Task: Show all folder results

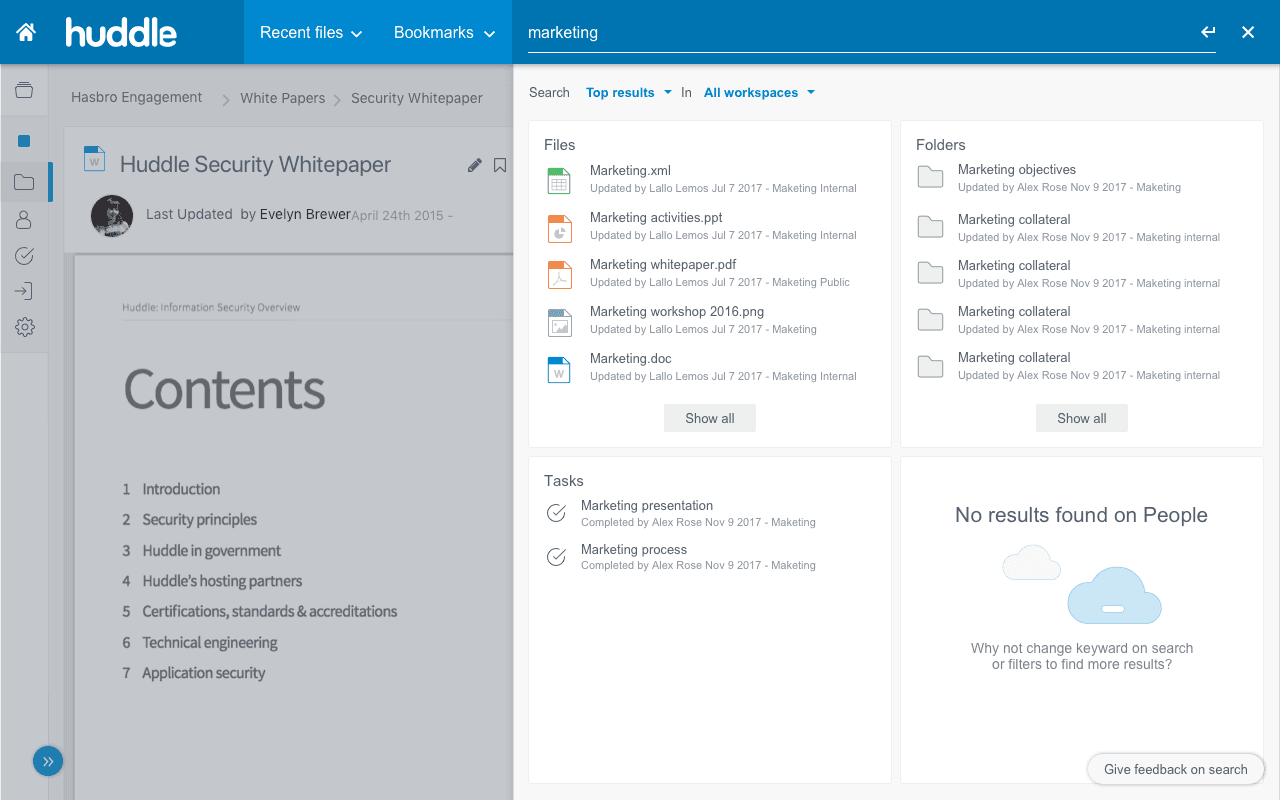Action: (1082, 418)
